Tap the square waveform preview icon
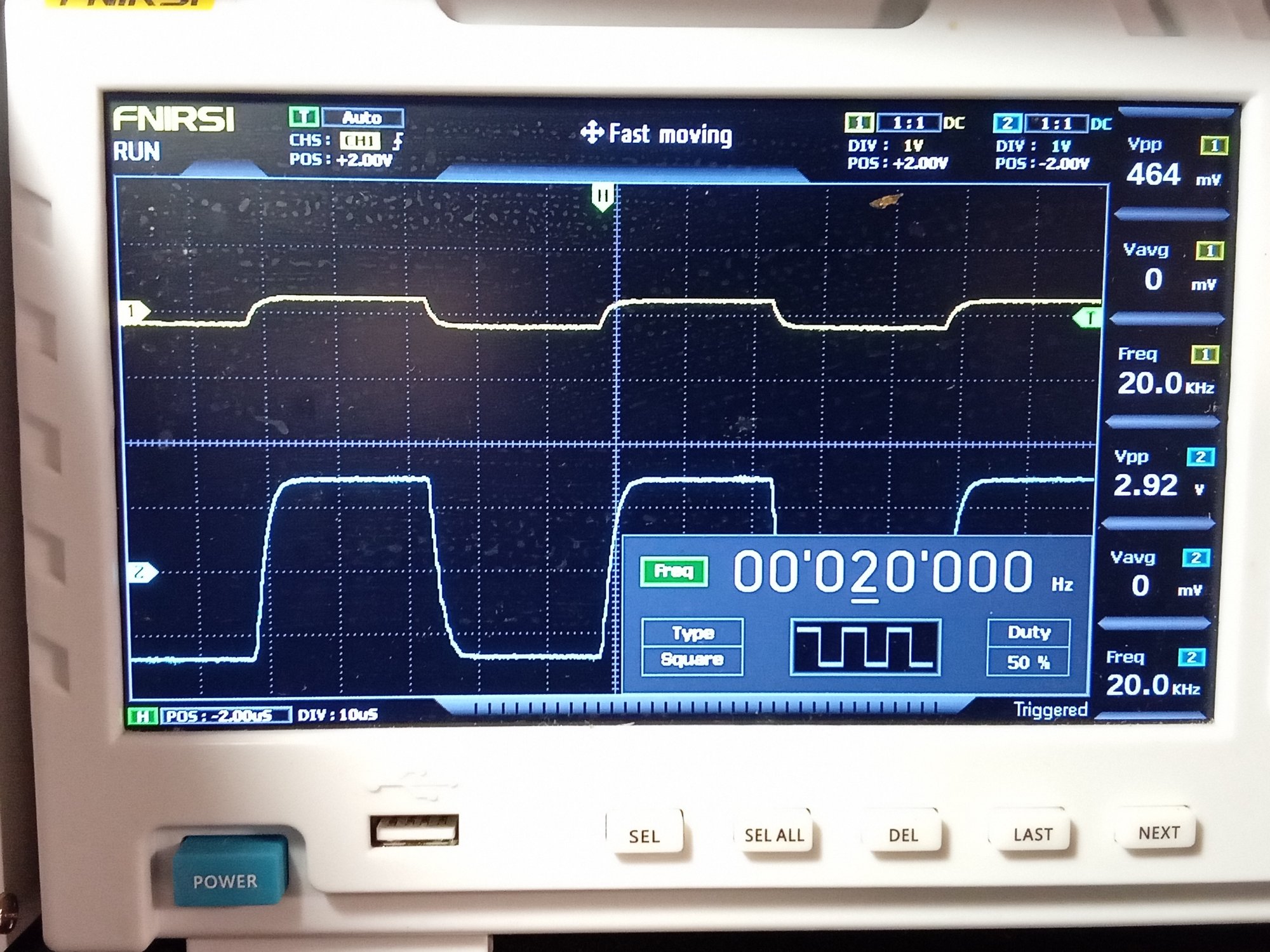 point(865,647)
